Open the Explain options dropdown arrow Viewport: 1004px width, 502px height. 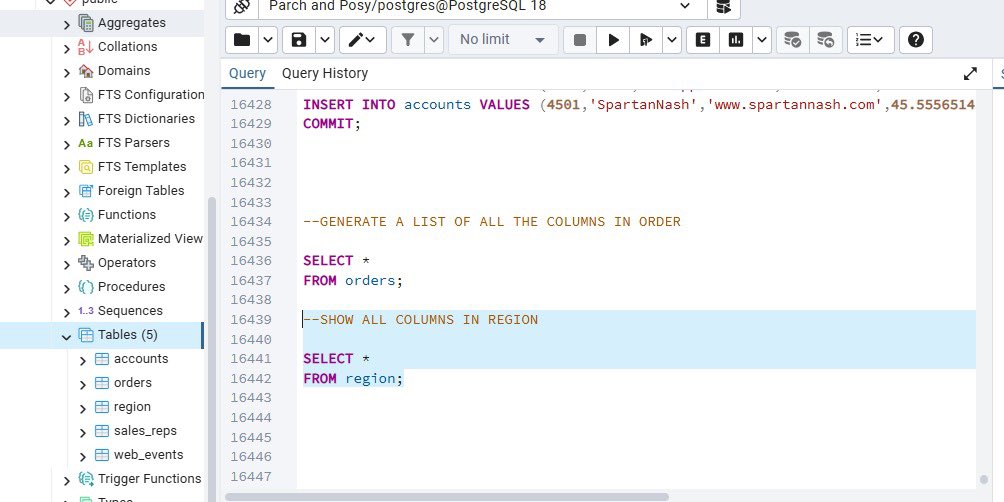[762, 40]
